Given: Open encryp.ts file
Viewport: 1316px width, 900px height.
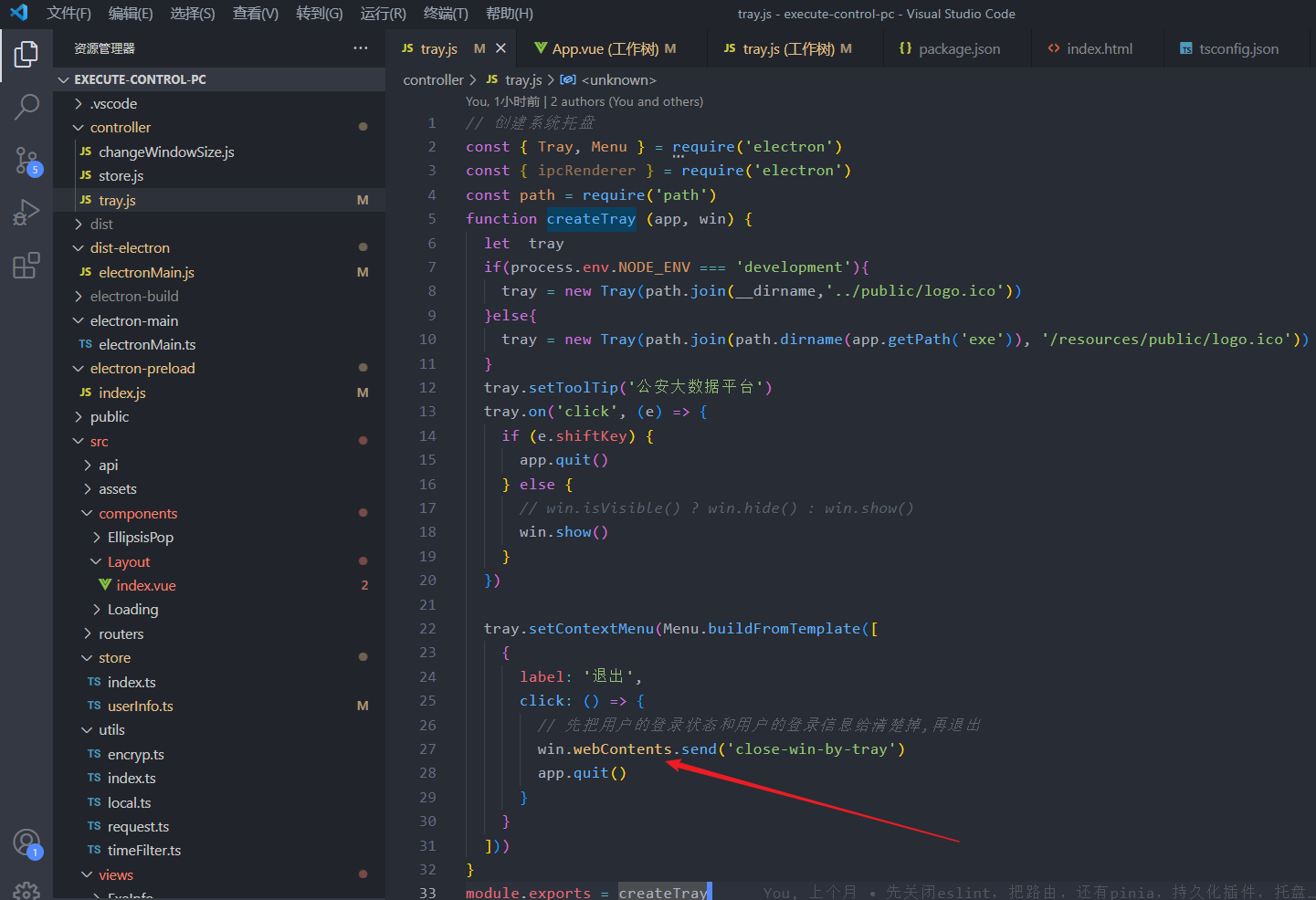Looking at the screenshot, I should 219,755.
